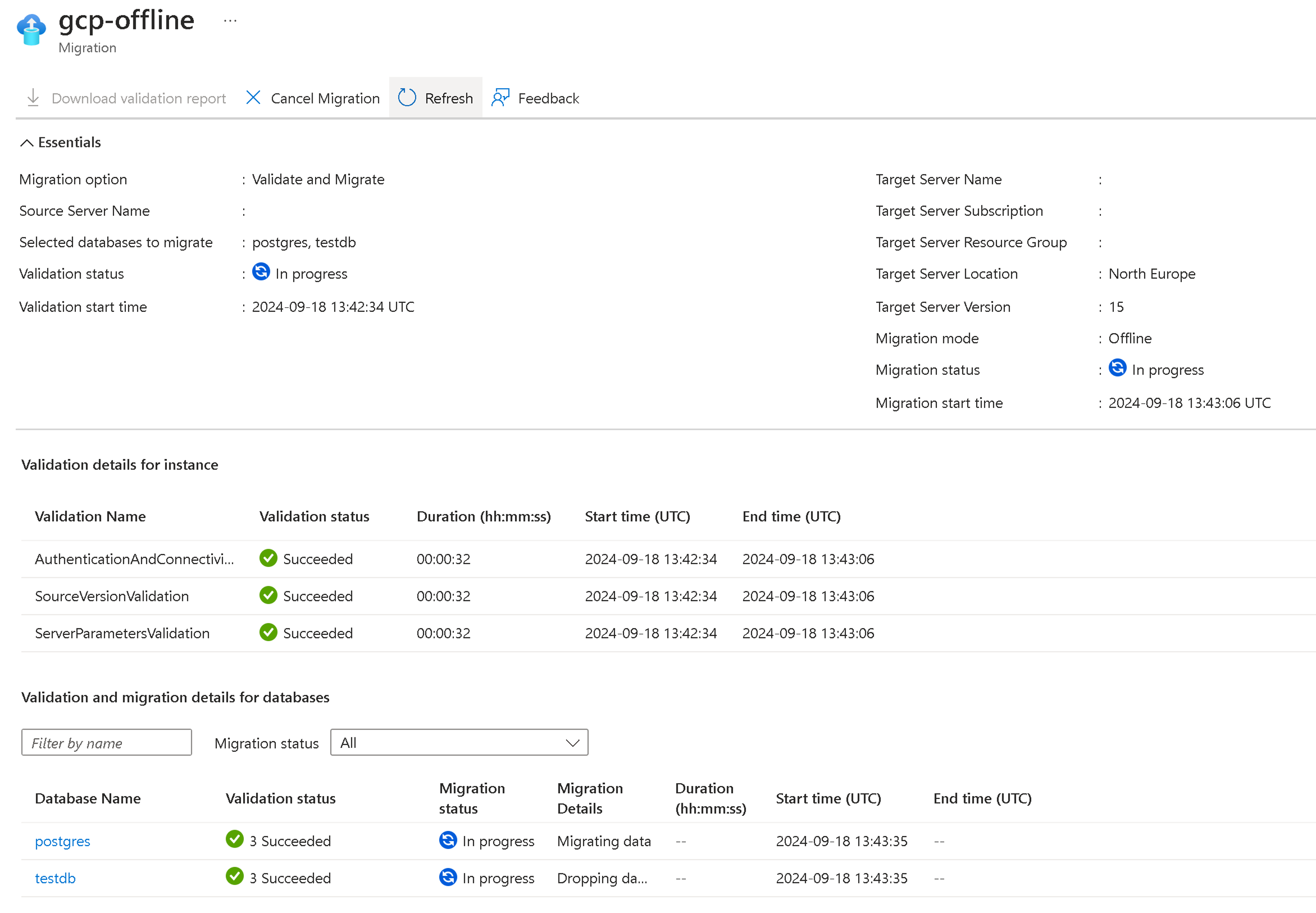Click the gcp-offline migration cloud icon
Screen dimensions: 1316x913
pyautogui.click(x=31, y=29)
